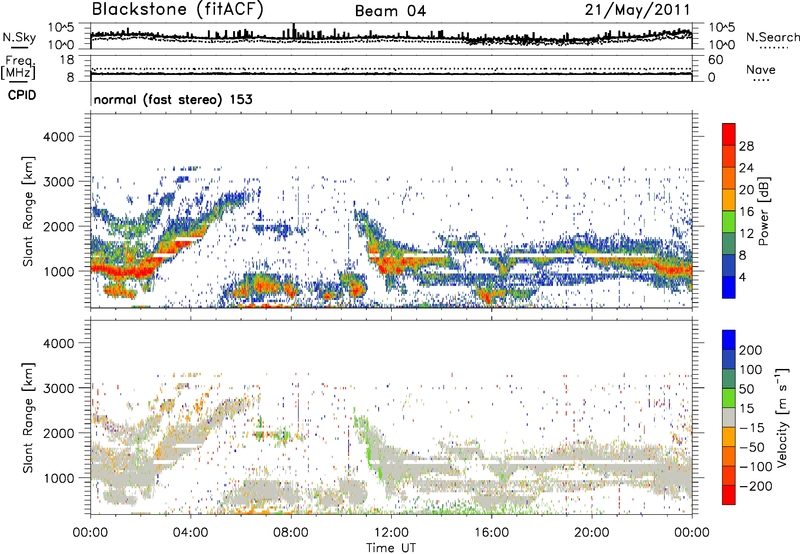Click the 'Velocity [m s-1]' colorbar label
The width and height of the screenshot is (800, 554).
[782, 417]
